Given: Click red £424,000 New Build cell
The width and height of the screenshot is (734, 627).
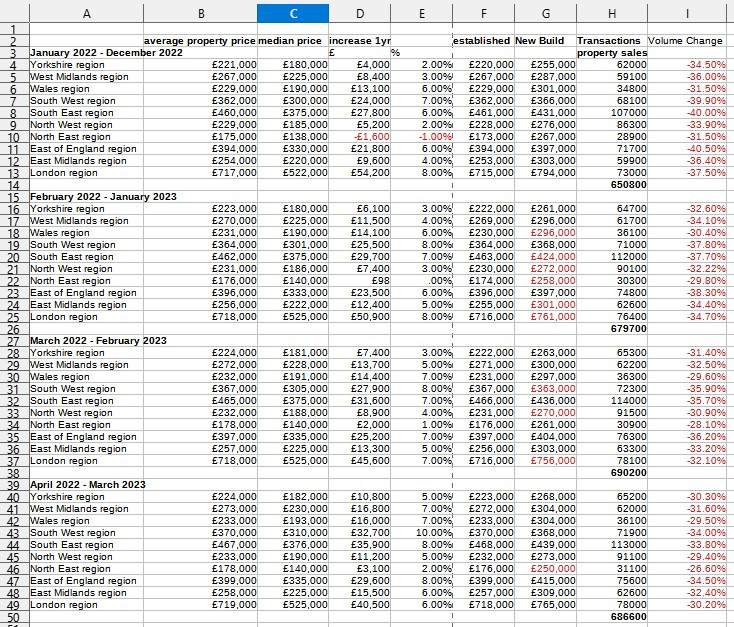Looking at the screenshot, I should [545, 257].
